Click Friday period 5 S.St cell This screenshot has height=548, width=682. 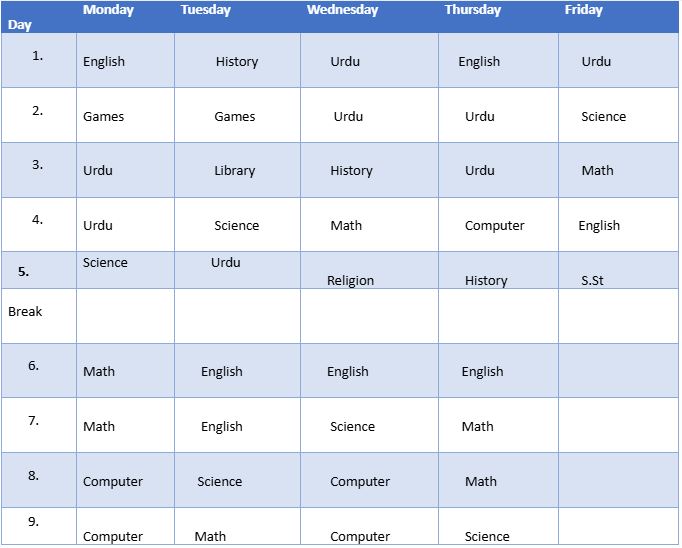coord(619,270)
